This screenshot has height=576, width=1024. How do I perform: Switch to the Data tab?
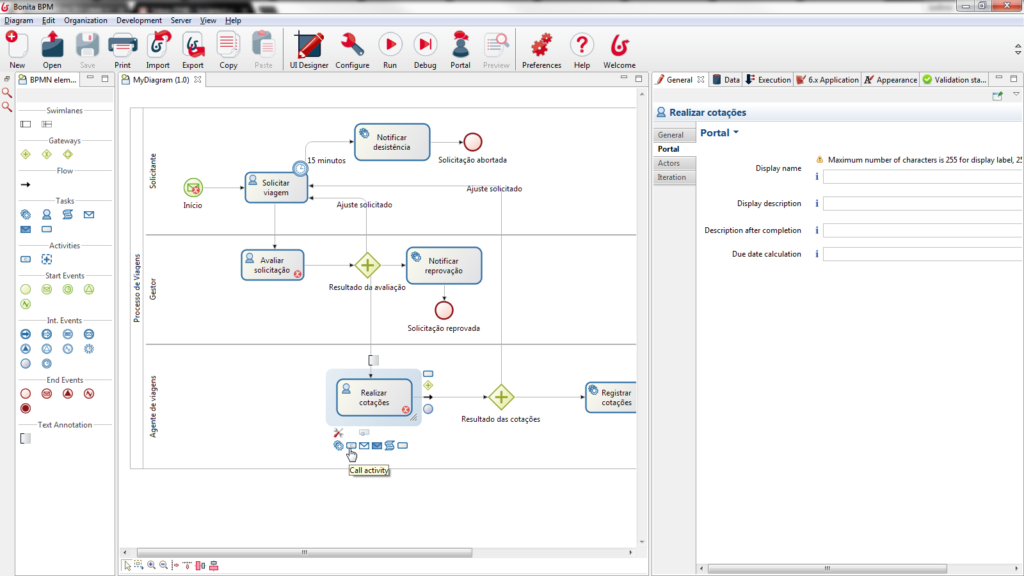[726, 80]
